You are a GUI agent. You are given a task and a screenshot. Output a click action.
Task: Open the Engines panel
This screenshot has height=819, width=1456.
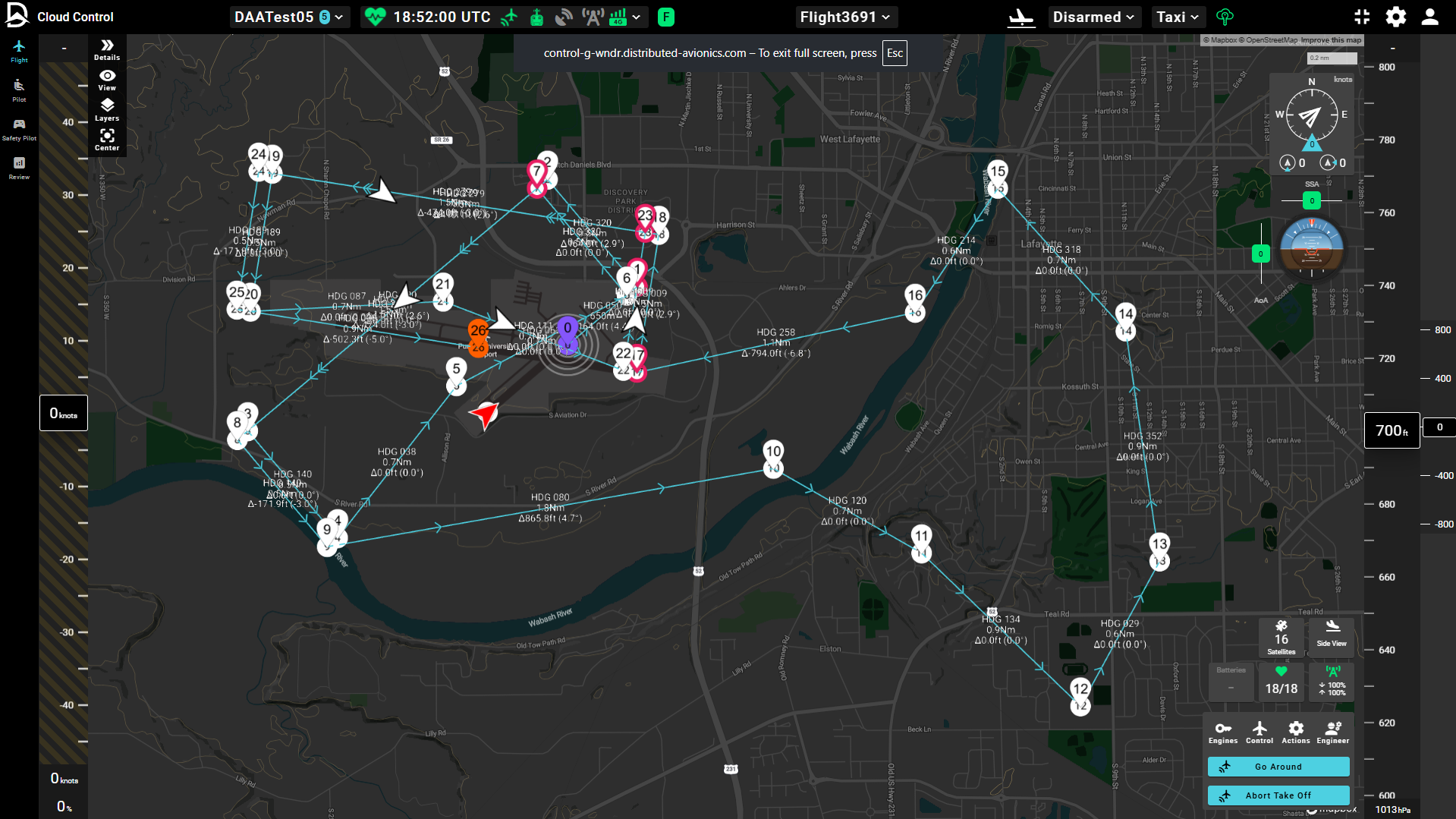pyautogui.click(x=1222, y=732)
